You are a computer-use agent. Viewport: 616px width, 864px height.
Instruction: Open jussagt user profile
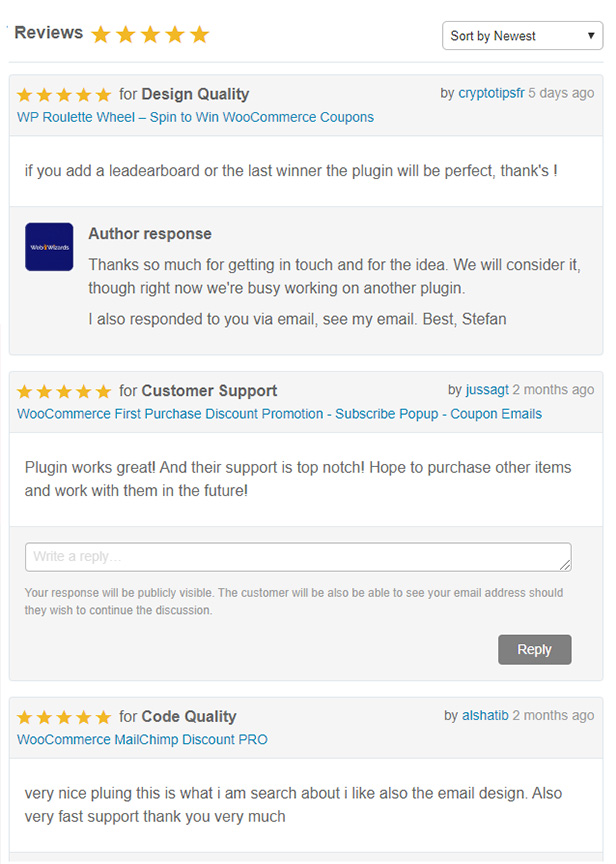487,389
